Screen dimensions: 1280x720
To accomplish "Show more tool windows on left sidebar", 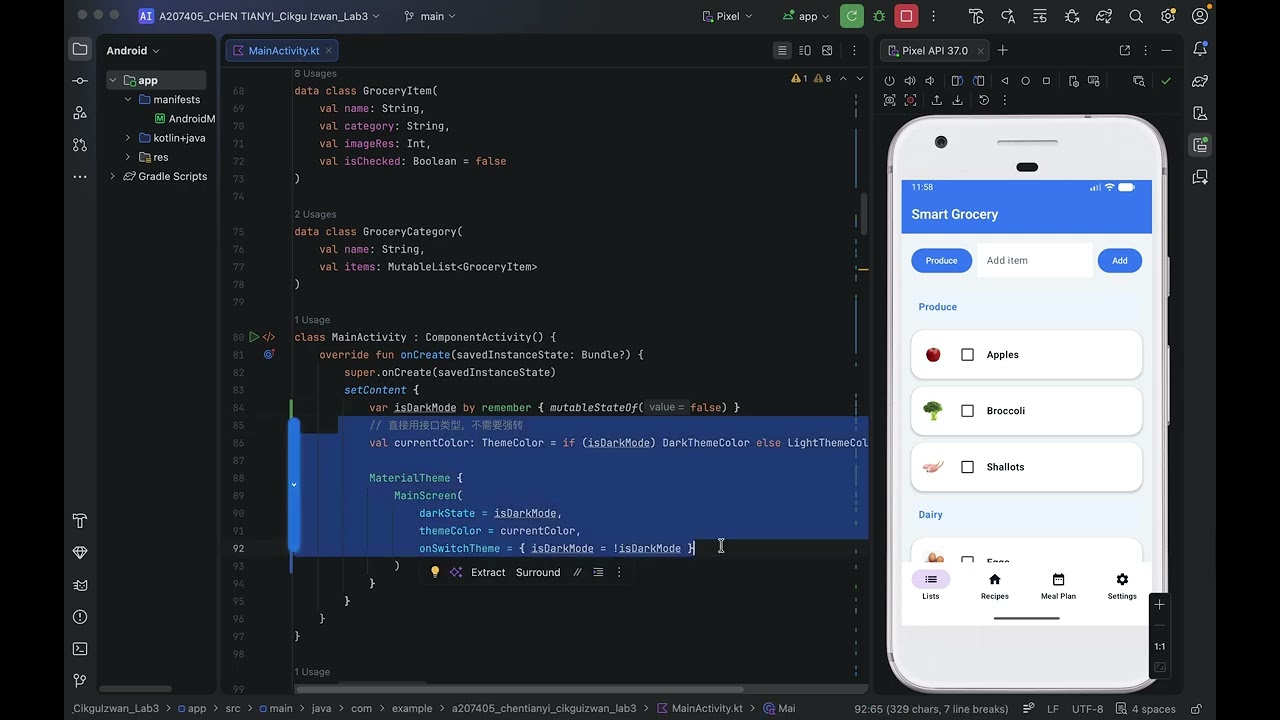I will click(x=80, y=177).
